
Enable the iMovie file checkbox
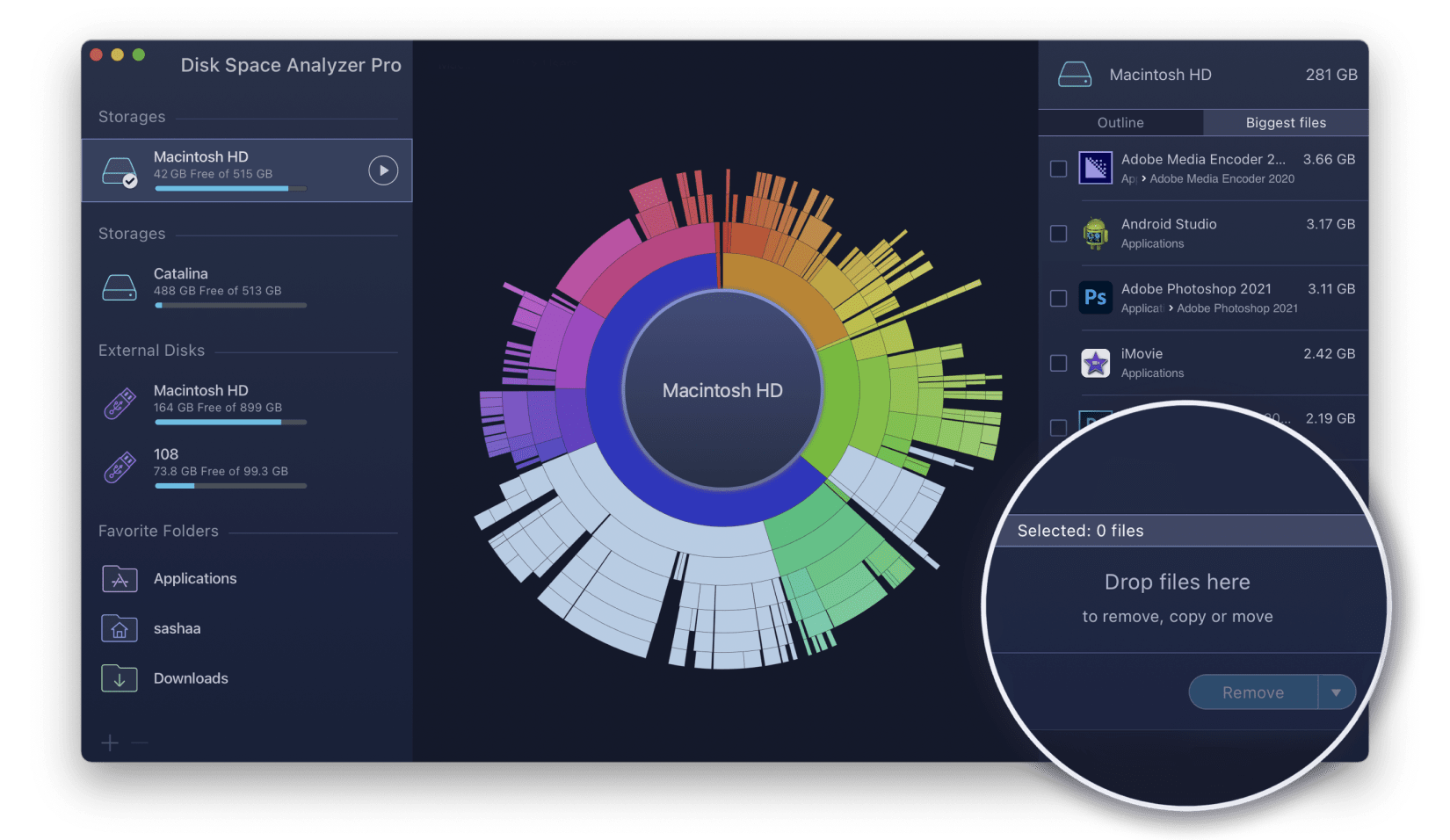pos(1059,363)
